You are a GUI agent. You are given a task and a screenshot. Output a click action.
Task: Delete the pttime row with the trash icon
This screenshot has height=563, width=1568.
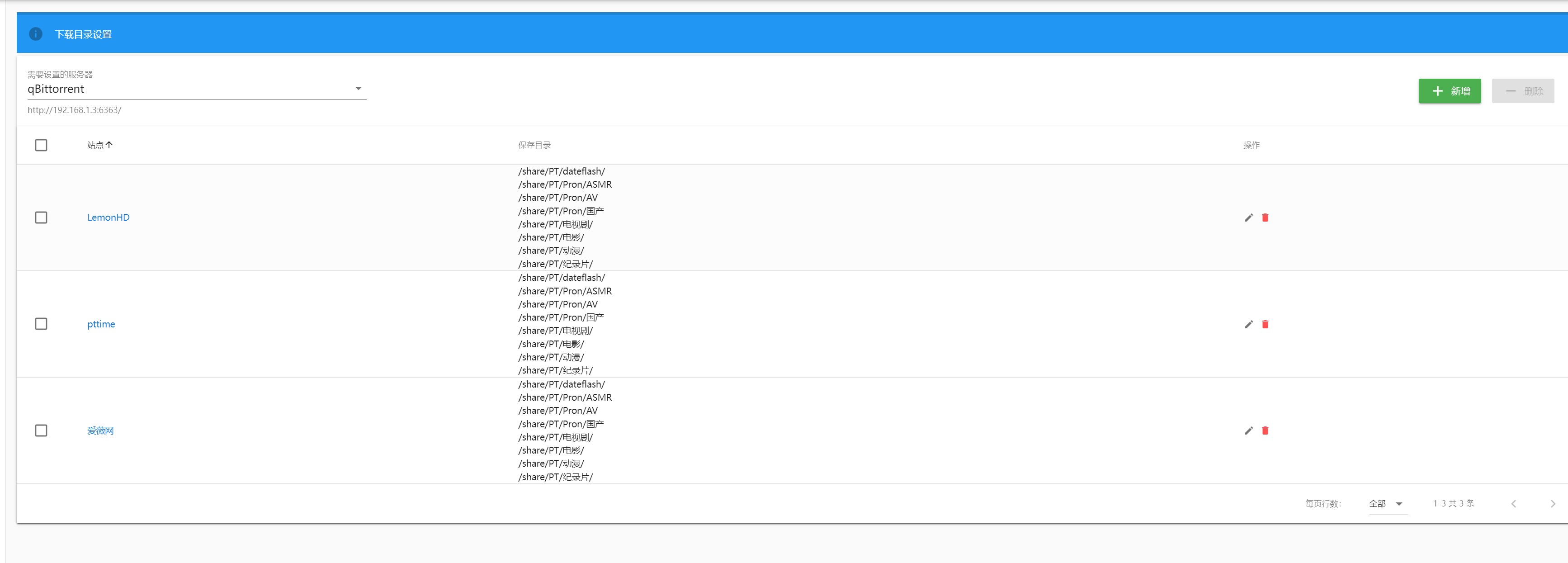pos(1265,324)
